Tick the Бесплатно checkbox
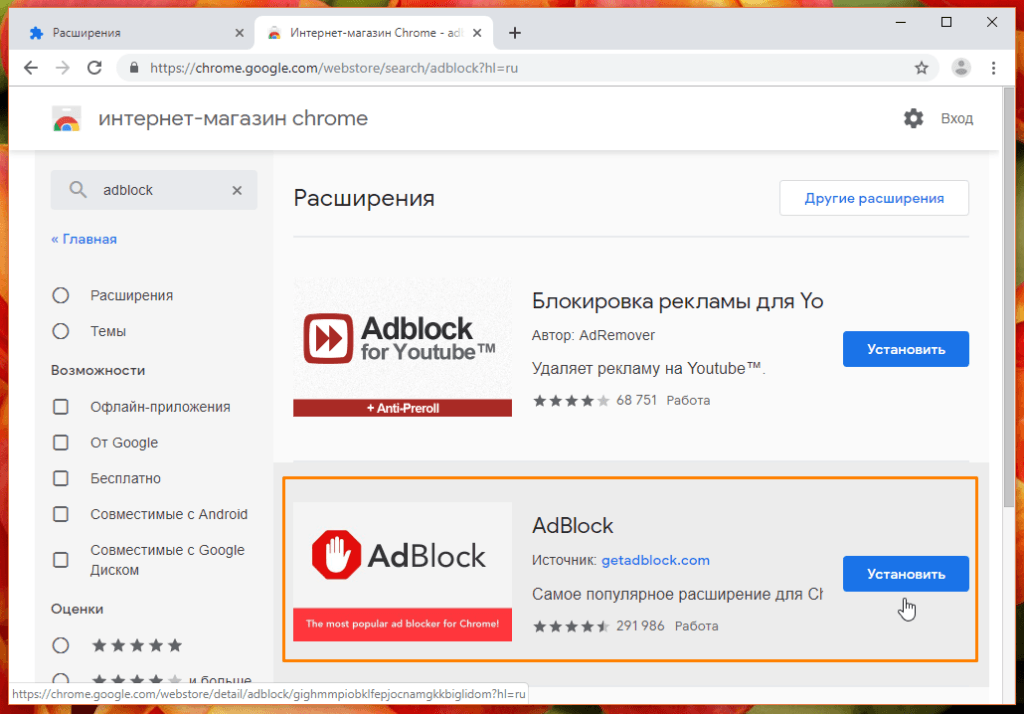Screen dimensions: 1024x714 coord(61,479)
